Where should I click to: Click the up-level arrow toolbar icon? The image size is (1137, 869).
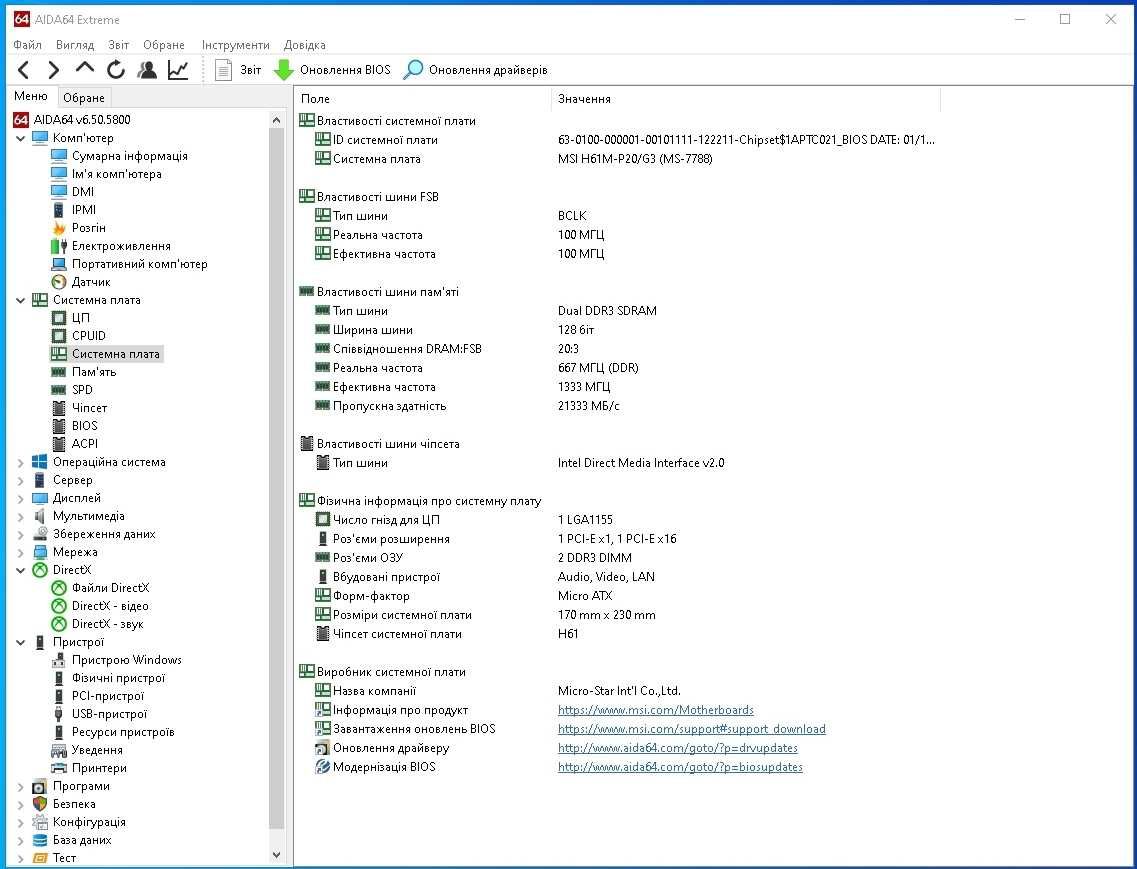click(85, 68)
